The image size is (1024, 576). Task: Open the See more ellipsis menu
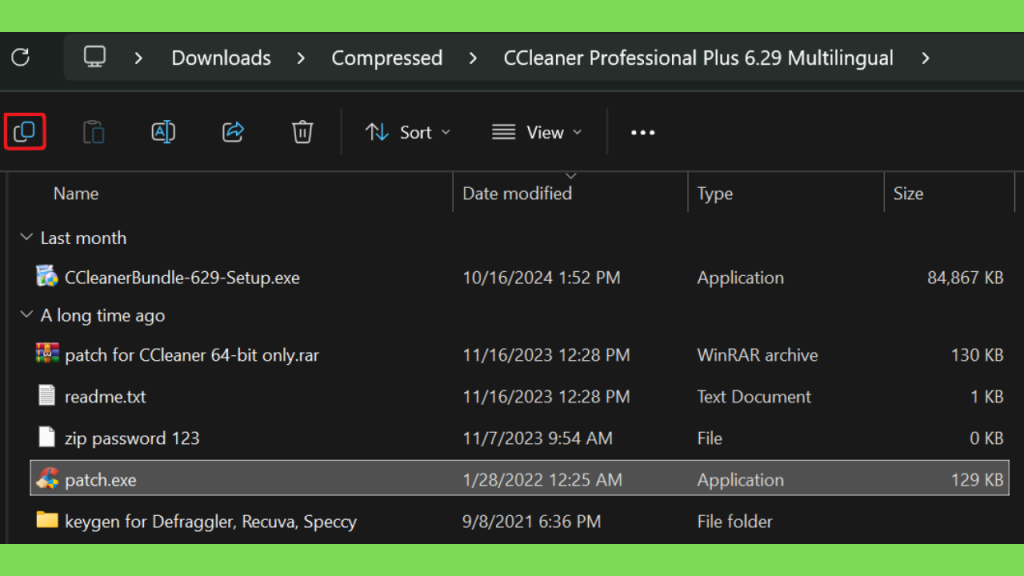(643, 133)
